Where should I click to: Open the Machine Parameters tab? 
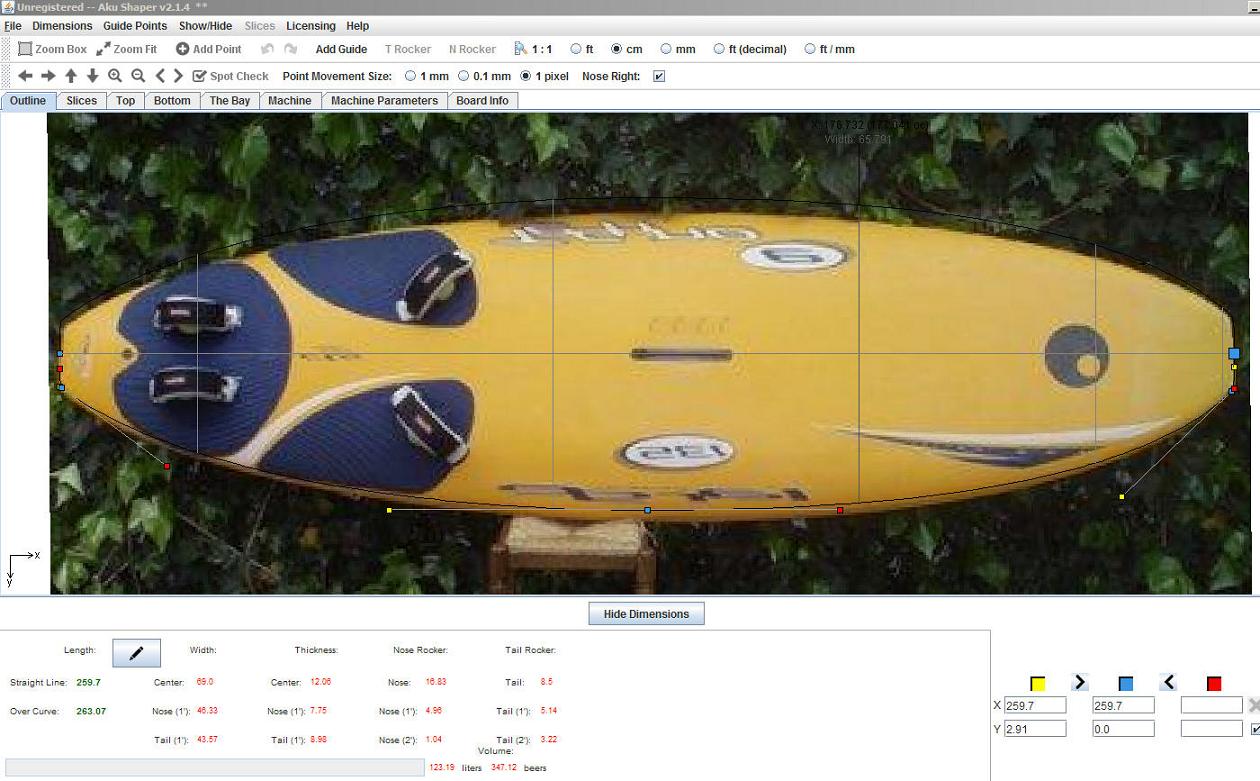384,101
